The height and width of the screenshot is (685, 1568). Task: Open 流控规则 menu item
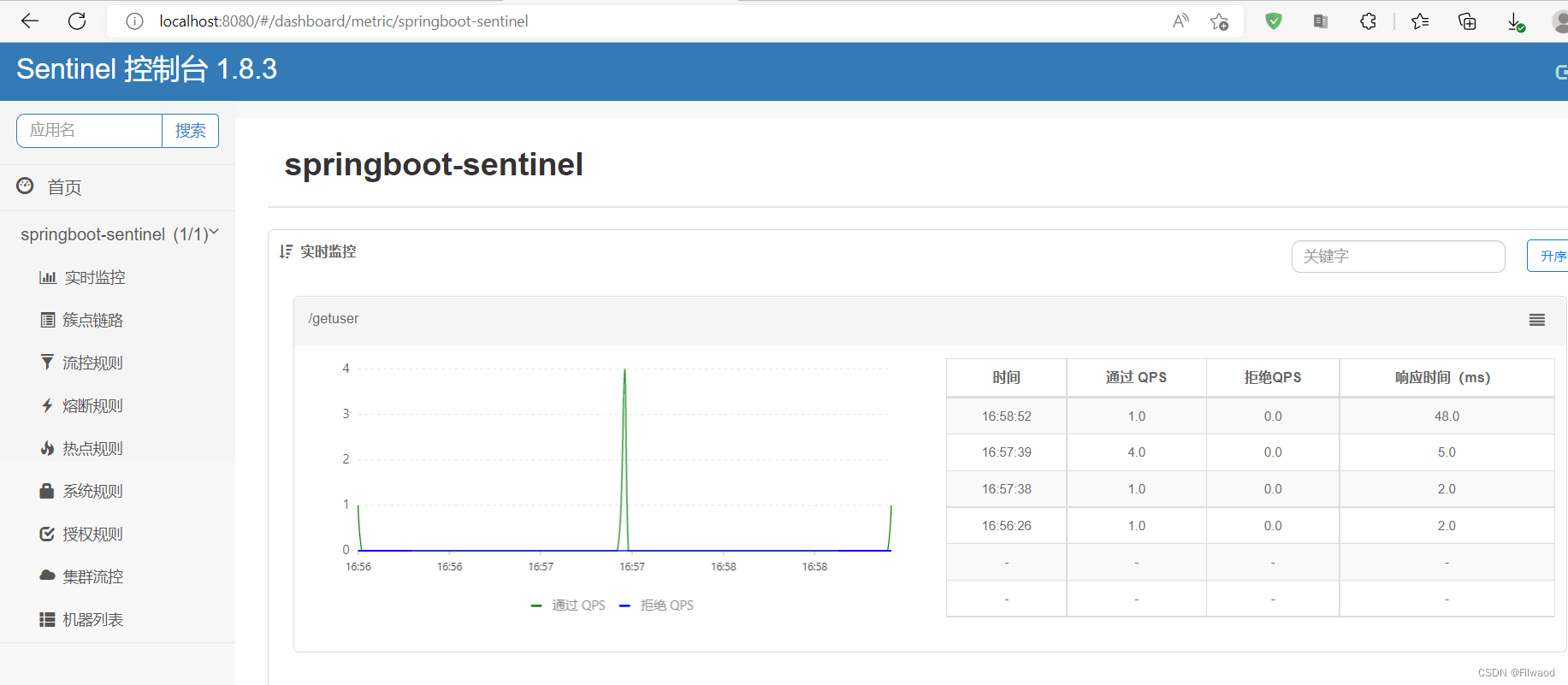coord(93,363)
